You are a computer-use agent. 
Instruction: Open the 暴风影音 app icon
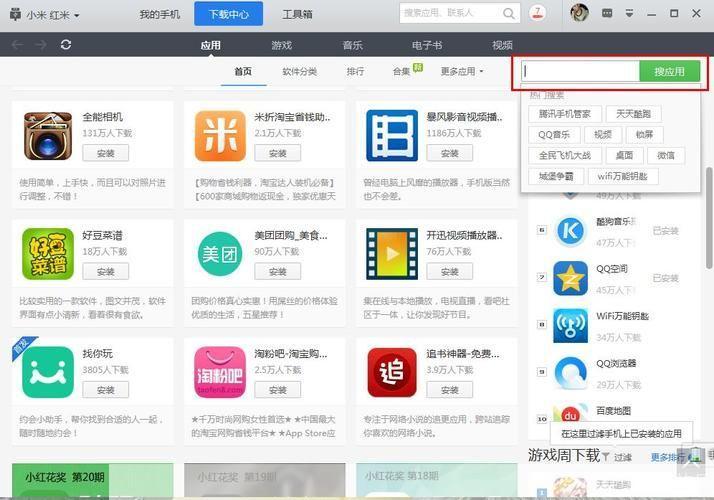pyautogui.click(x=392, y=136)
